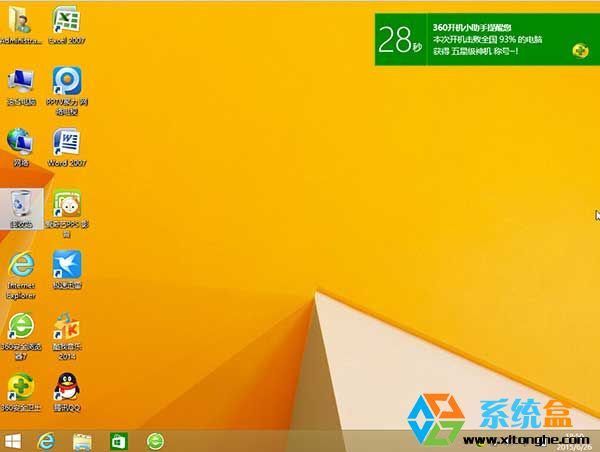Open Internet Explorer from the taskbar
Screen dimensions: 600x452
click(x=46, y=441)
